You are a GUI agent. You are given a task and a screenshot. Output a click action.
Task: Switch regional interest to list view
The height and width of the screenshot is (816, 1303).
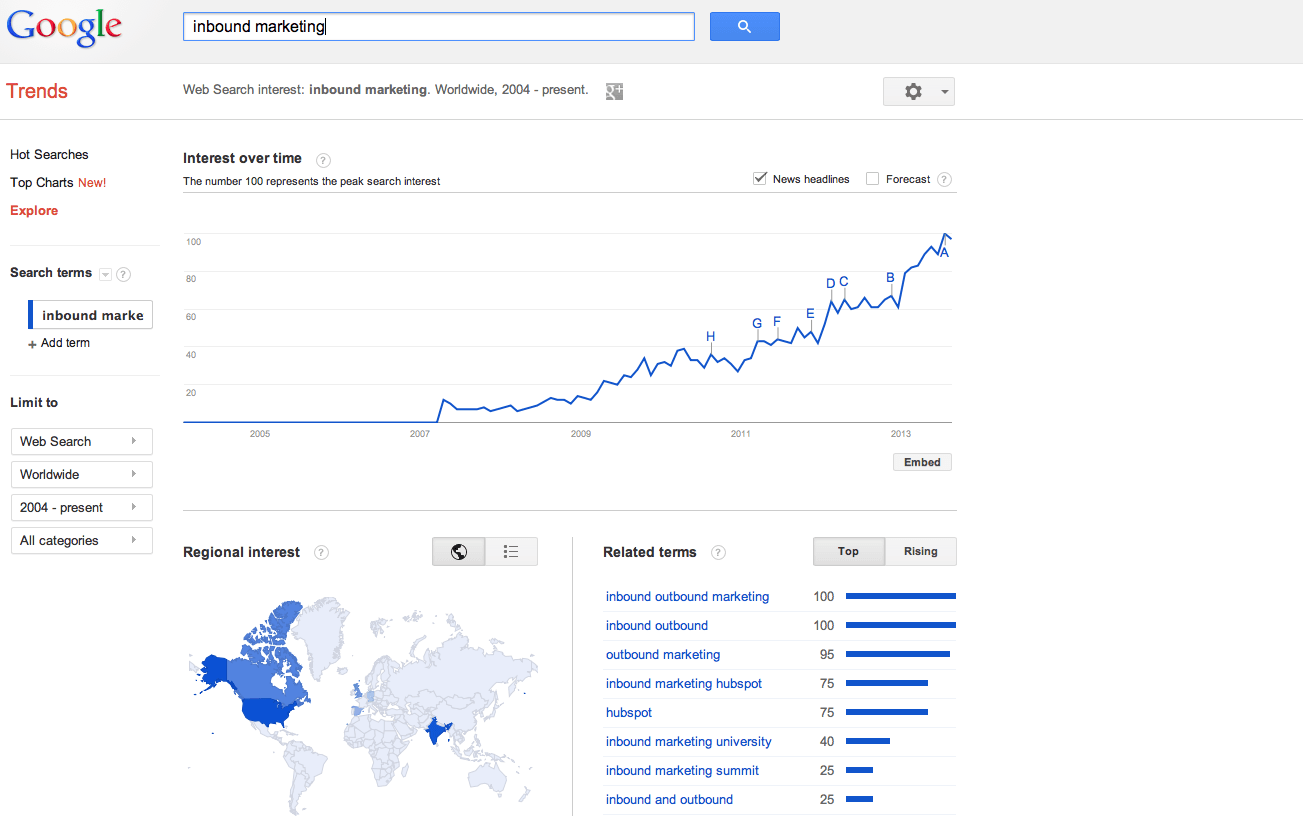coord(511,552)
